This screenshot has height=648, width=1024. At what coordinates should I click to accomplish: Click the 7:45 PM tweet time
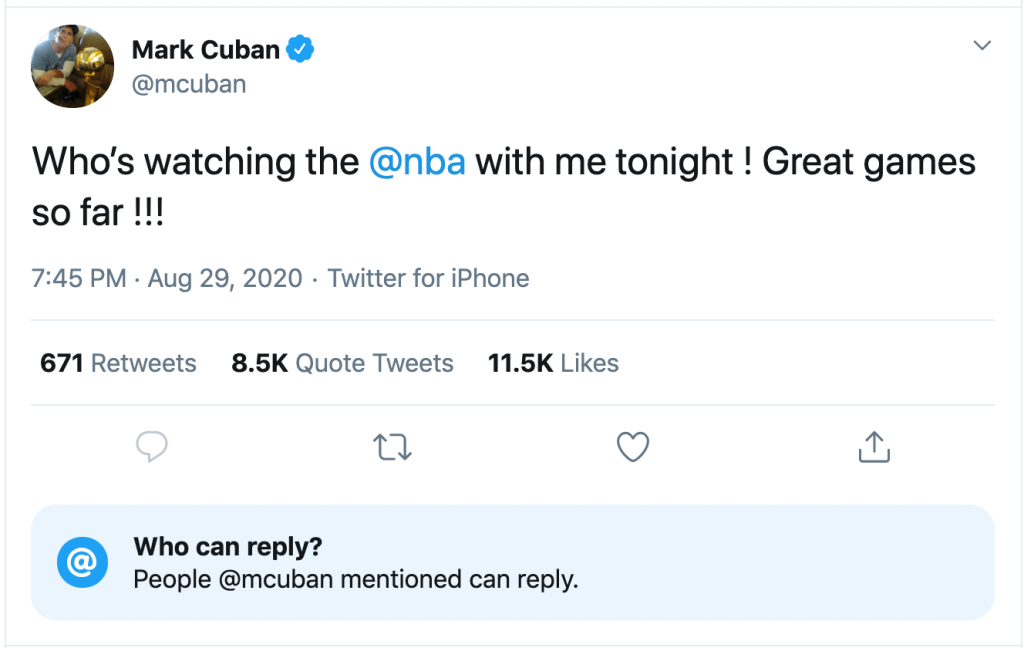click(x=79, y=278)
